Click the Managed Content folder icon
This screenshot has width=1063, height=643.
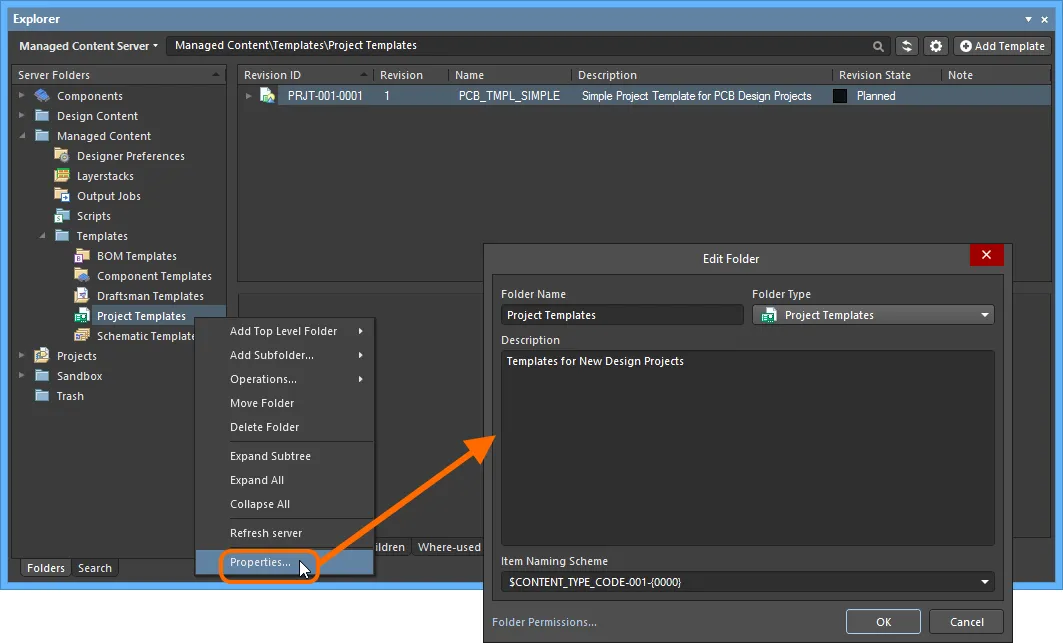click(x=42, y=136)
